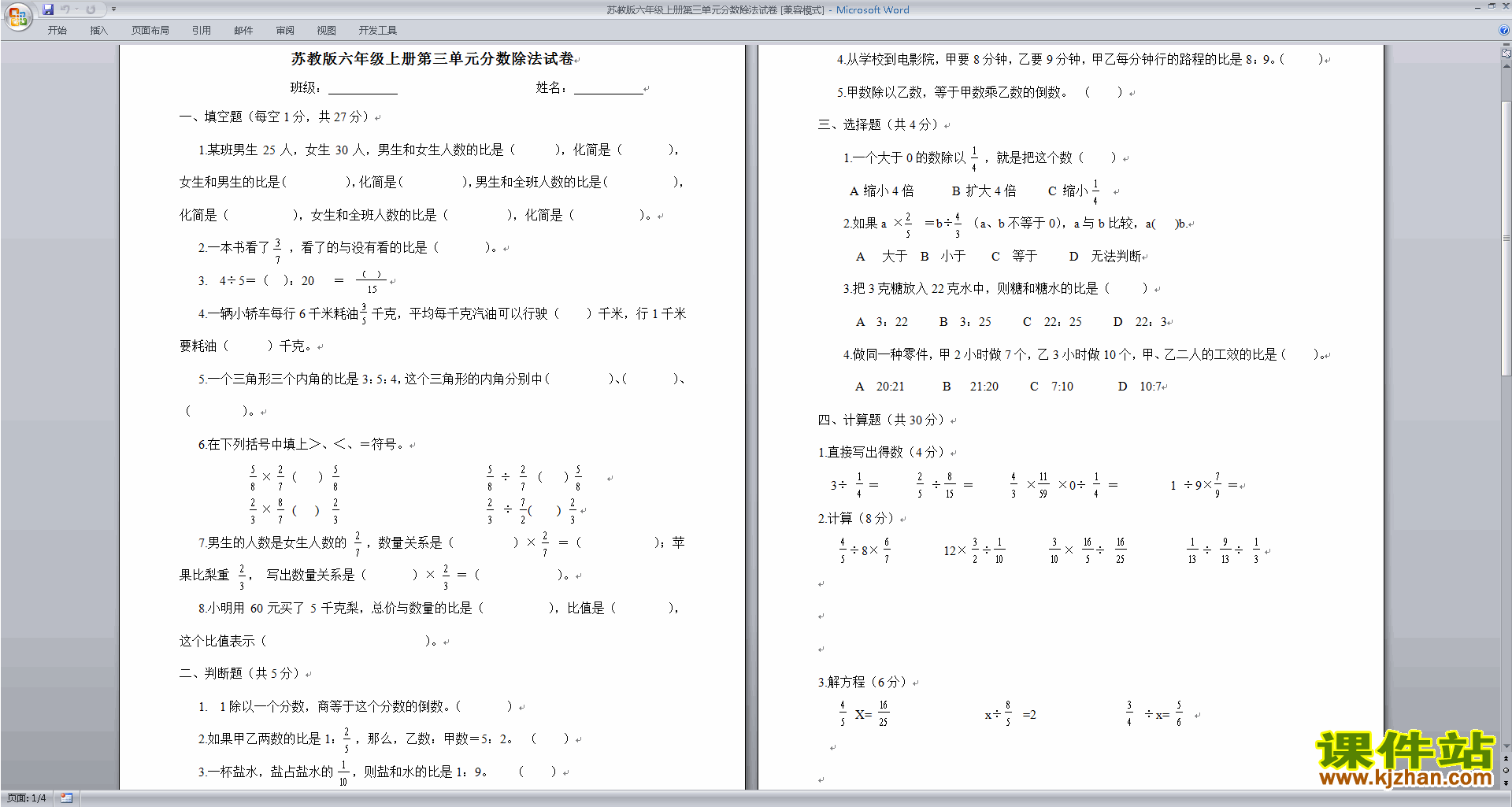This screenshot has height=807, width=1512.
Task: Click the line 3.把3克糖放入22克水中
Action: pos(996,288)
